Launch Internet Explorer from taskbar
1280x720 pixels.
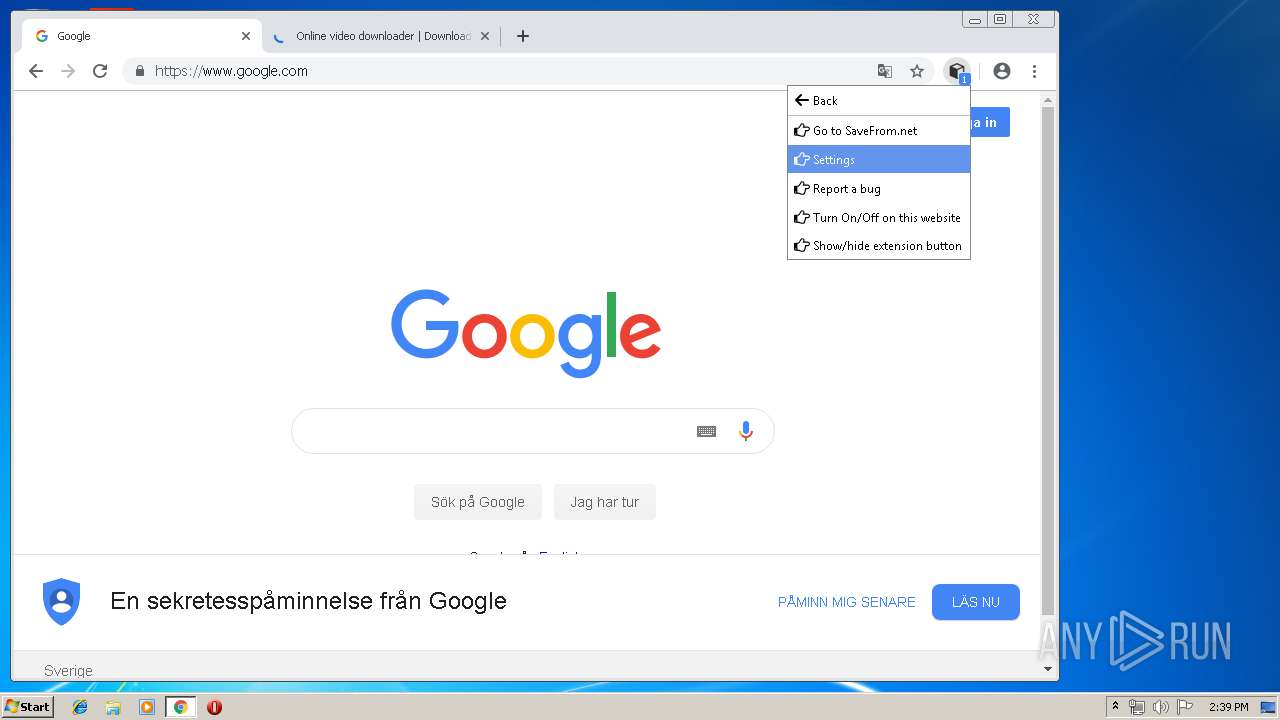(x=80, y=707)
